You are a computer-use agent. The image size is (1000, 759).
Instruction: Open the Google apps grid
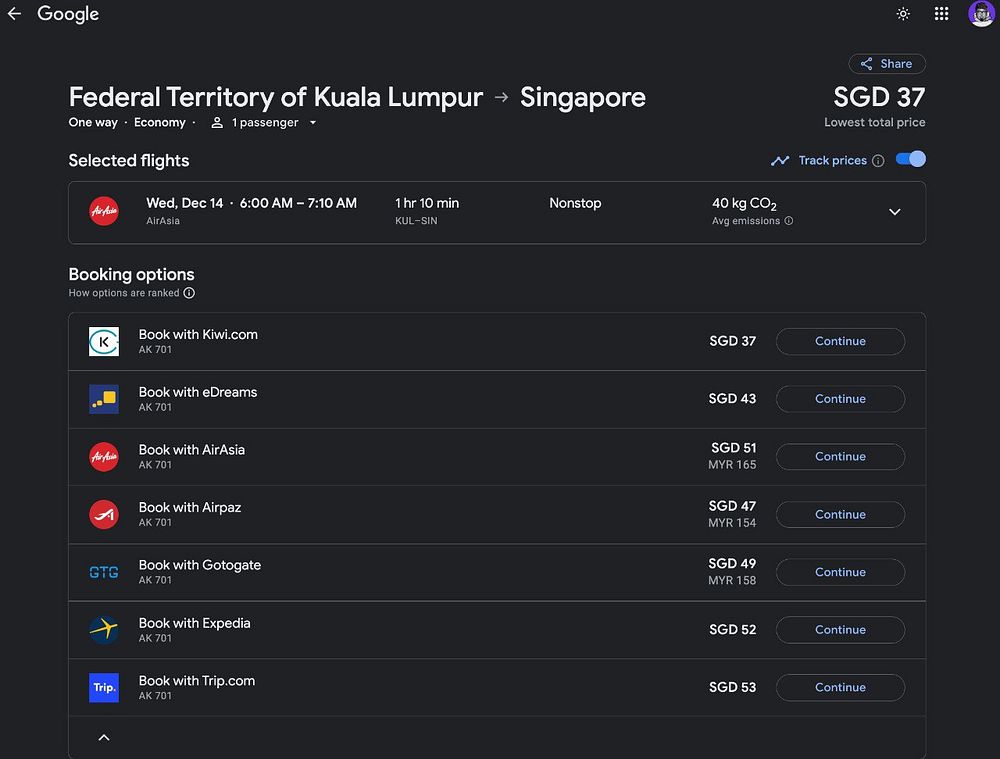tap(941, 14)
